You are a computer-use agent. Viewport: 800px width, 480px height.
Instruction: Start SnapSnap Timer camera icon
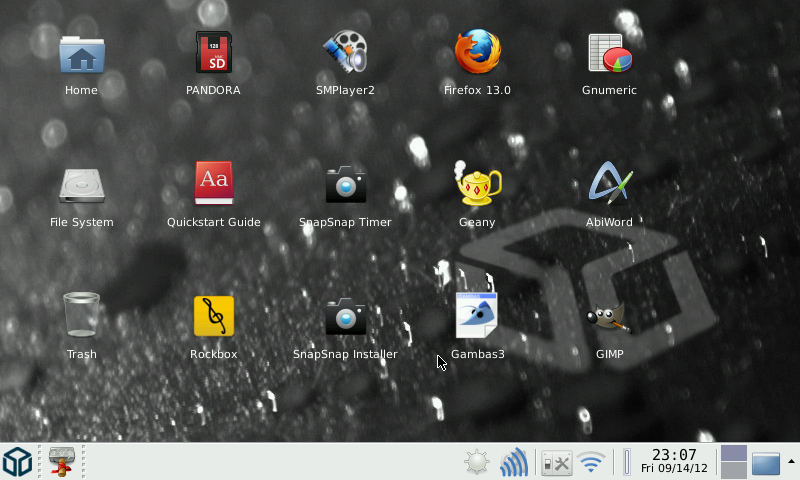[x=345, y=186]
